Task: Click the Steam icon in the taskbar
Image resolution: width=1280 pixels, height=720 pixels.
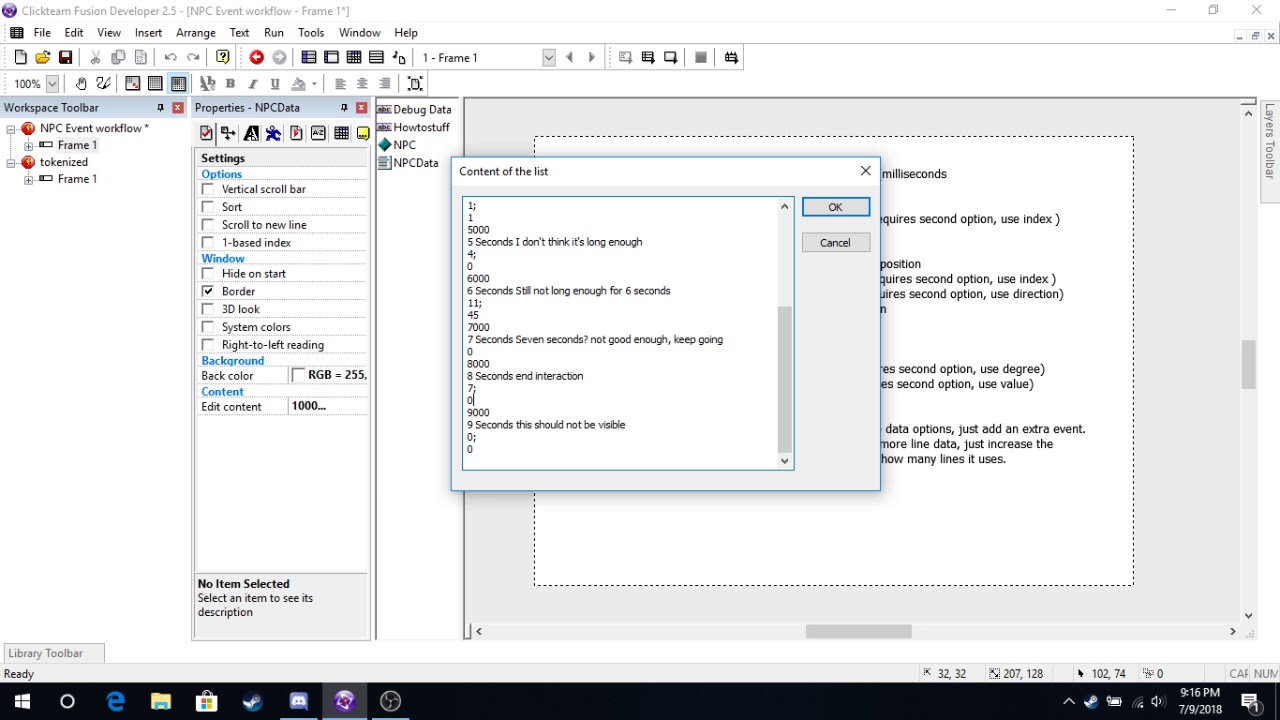Action: 252,701
